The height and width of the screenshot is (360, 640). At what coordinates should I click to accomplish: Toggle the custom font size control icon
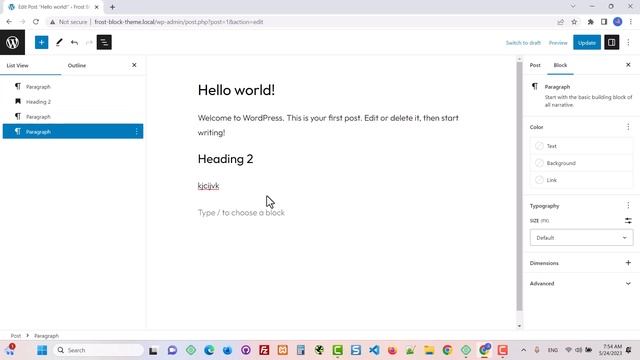tap(628, 221)
